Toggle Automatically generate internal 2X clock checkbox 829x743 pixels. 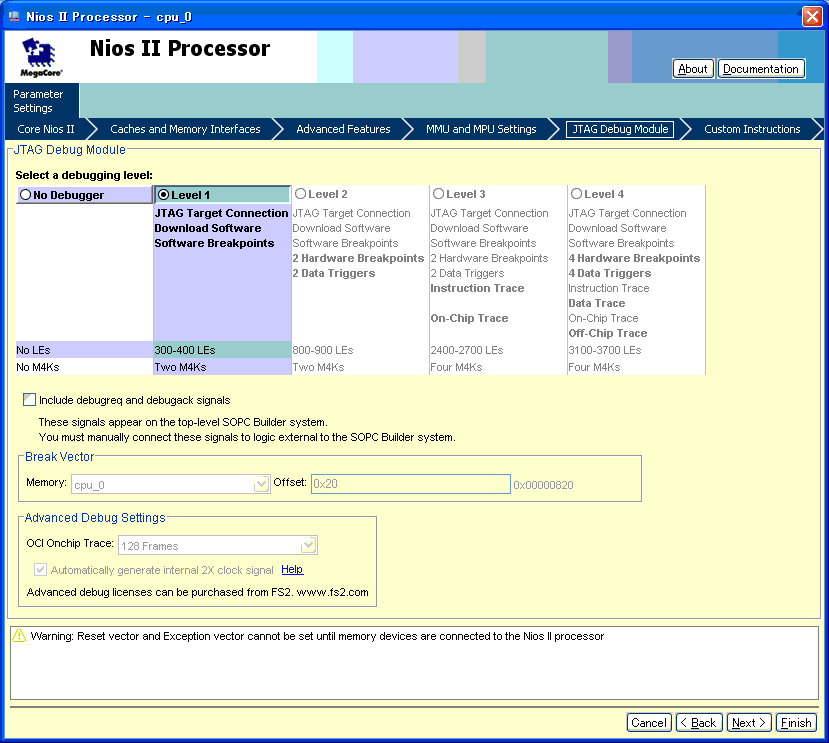pyautogui.click(x=40, y=570)
